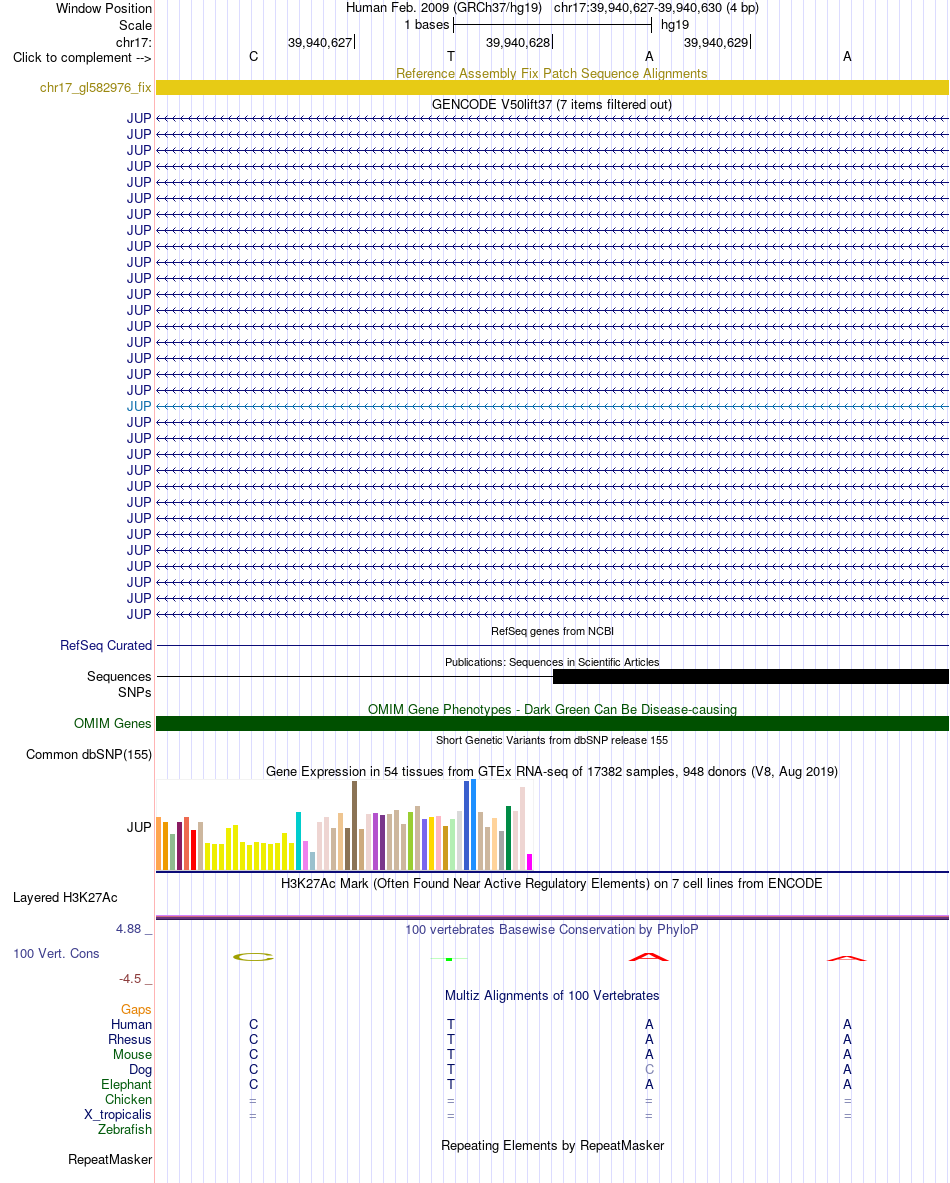Click the GTEx tissue expression bar chart

click(x=345, y=825)
